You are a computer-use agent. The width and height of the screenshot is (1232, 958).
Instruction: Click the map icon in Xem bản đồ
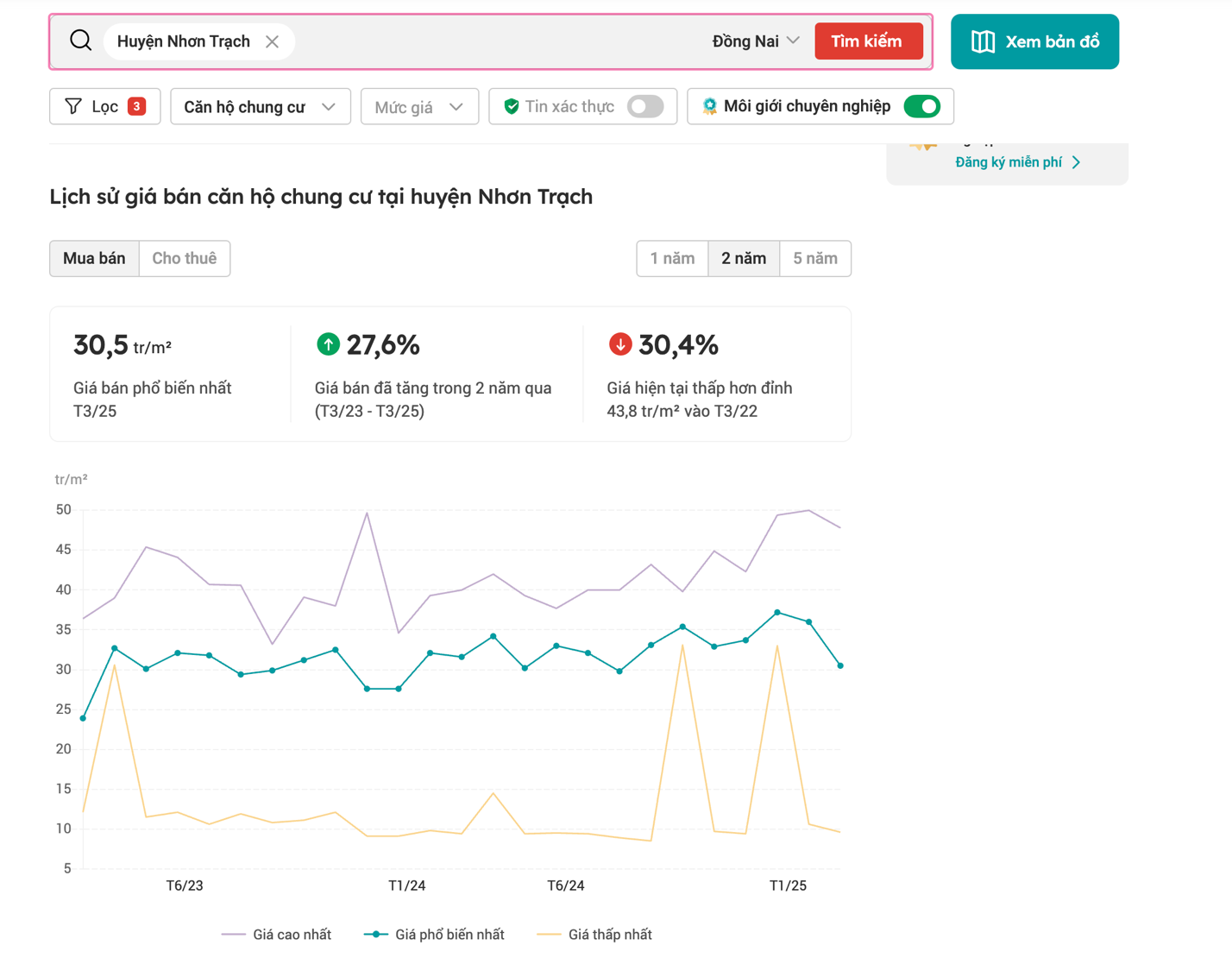(x=983, y=41)
